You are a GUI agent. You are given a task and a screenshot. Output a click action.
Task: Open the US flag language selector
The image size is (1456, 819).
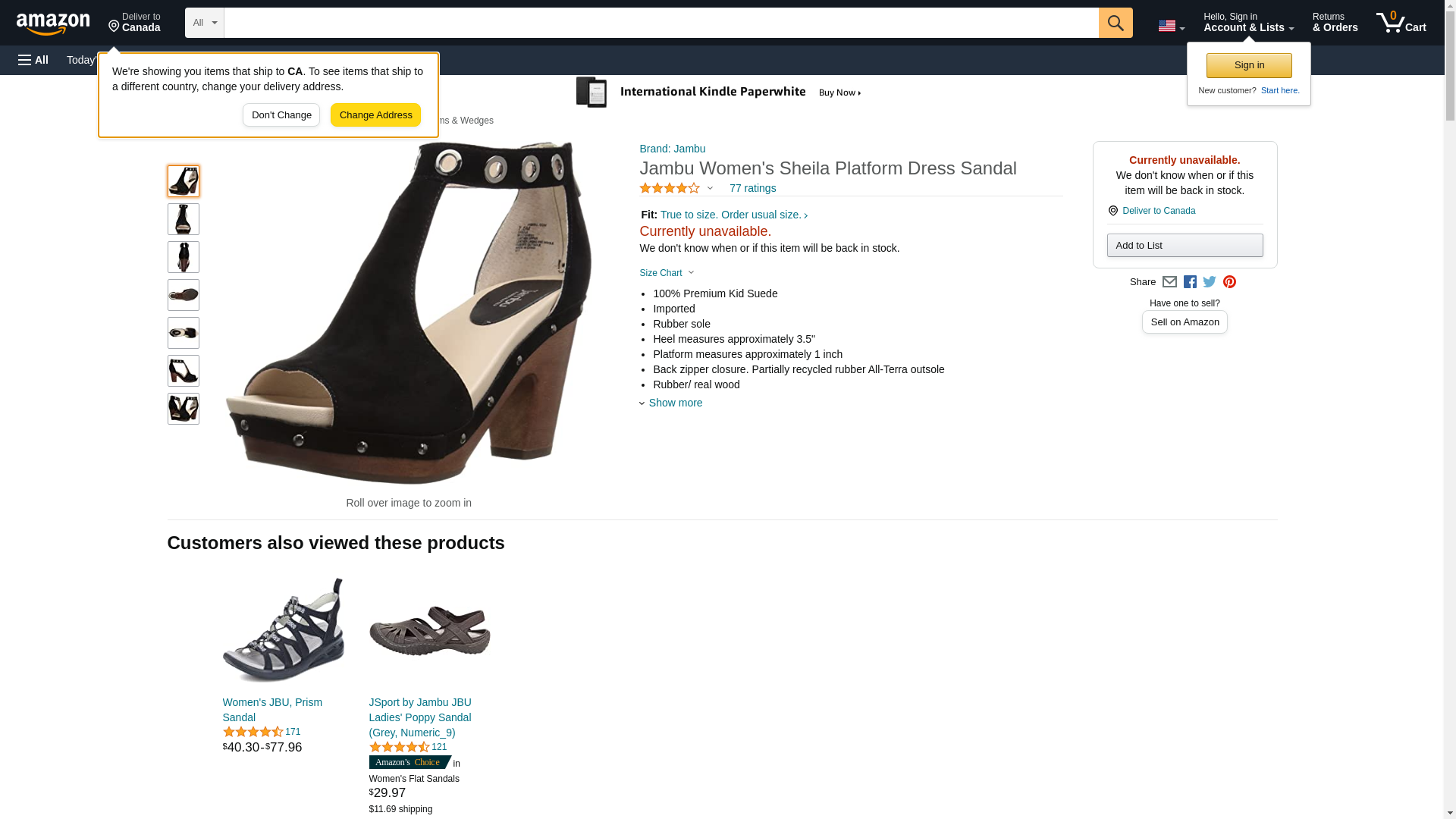click(x=1172, y=26)
